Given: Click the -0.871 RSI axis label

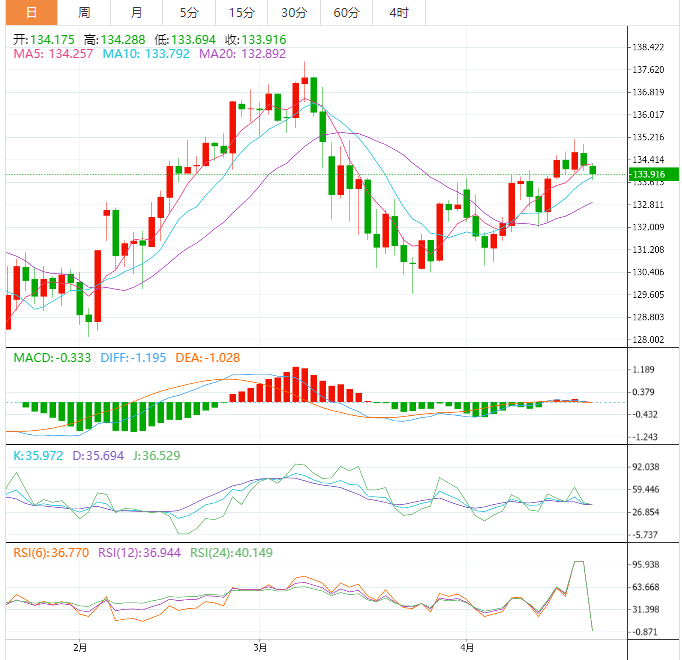Looking at the screenshot, I should (x=645, y=632).
